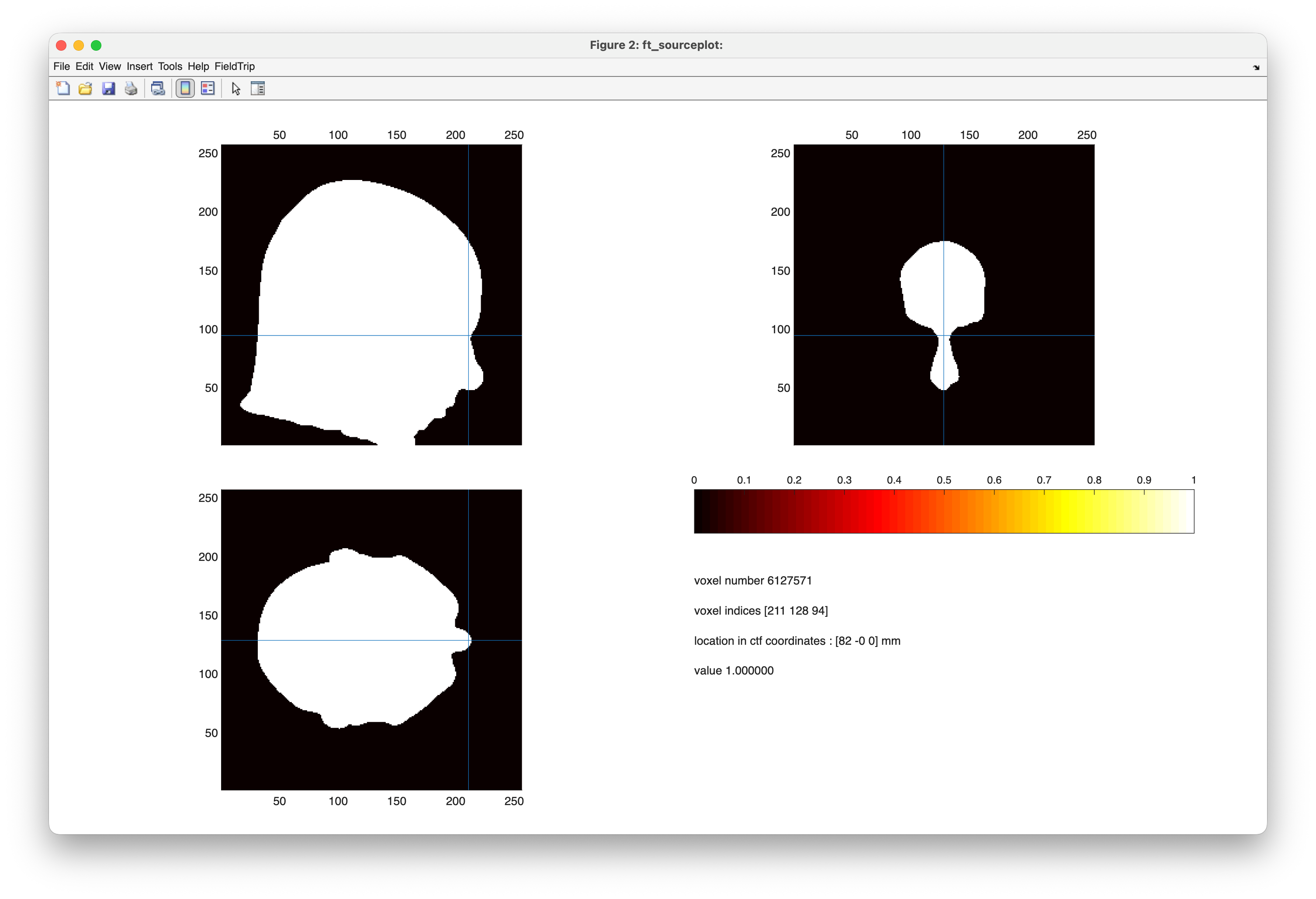The width and height of the screenshot is (1316, 899).
Task: Click the dock figure arrow at menu bar right
Action: [x=1256, y=67]
